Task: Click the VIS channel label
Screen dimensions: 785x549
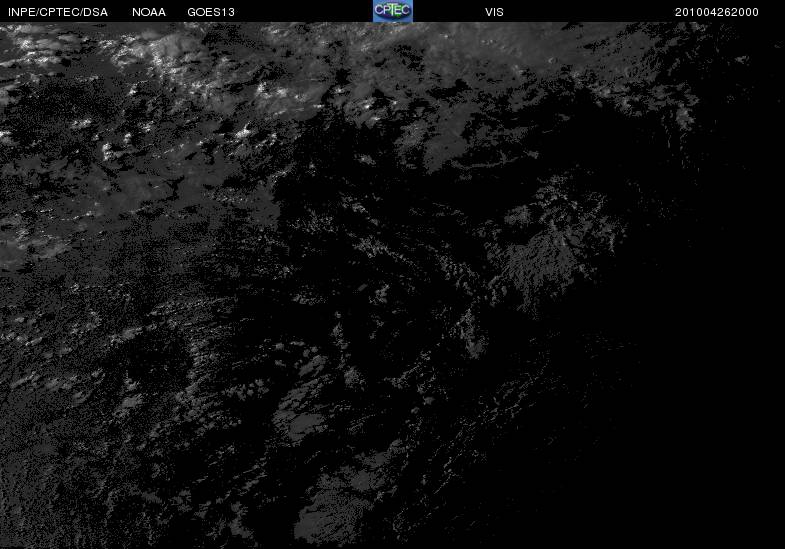Action: pyautogui.click(x=494, y=13)
